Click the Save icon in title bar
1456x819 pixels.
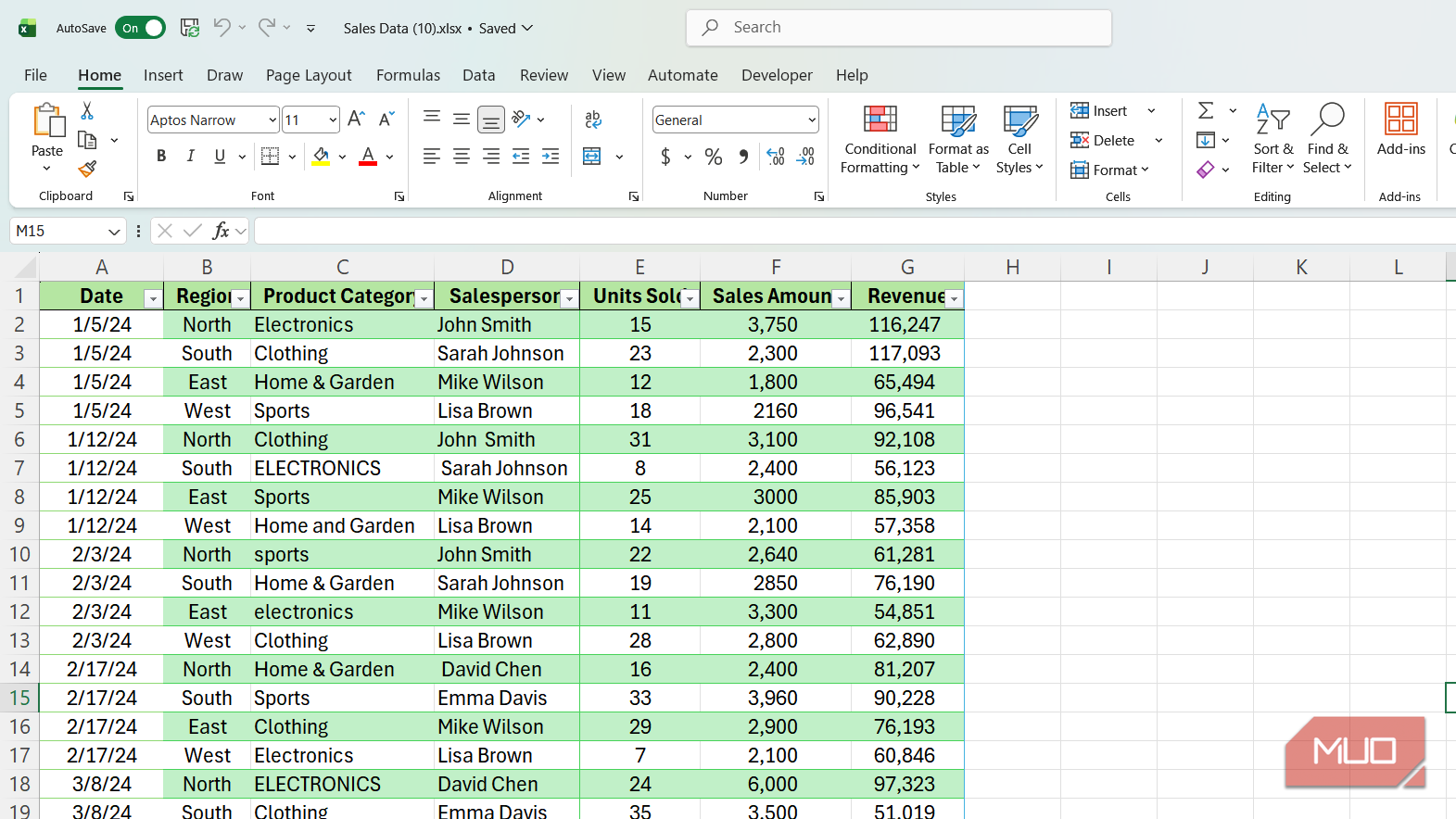click(x=190, y=28)
